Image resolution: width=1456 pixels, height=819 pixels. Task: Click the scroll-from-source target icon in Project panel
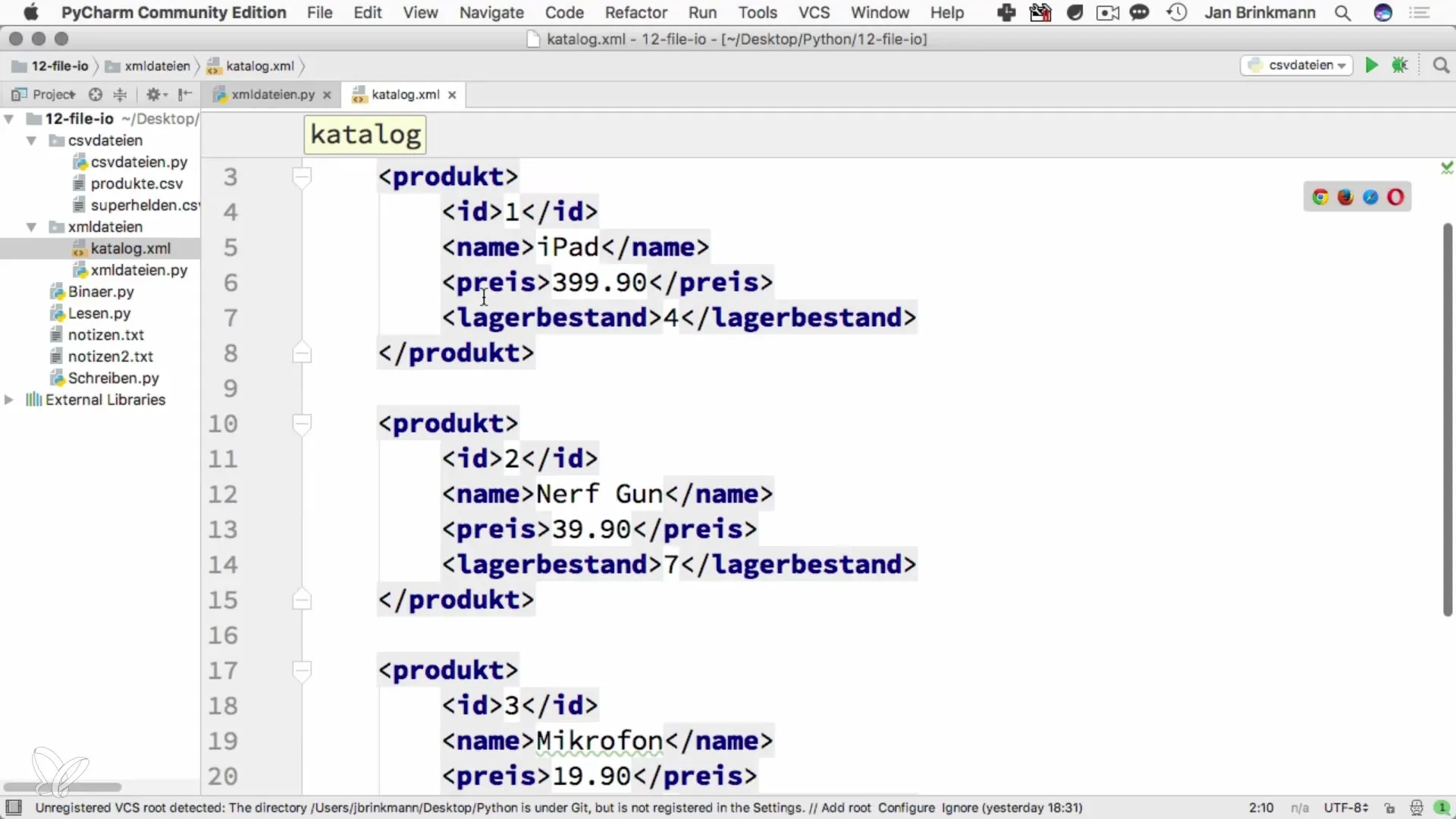pos(95,94)
